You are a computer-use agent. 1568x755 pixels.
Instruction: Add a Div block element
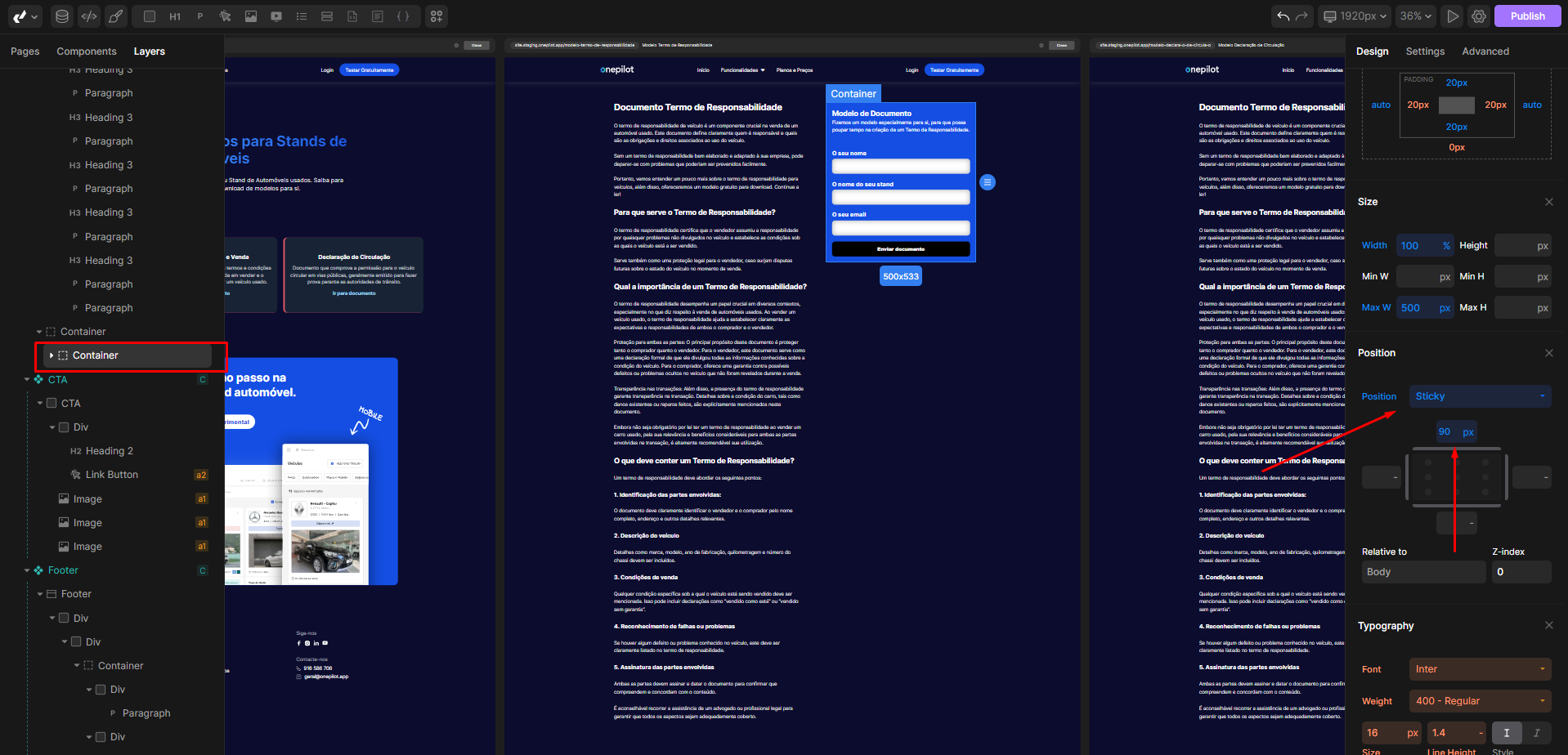tap(149, 16)
